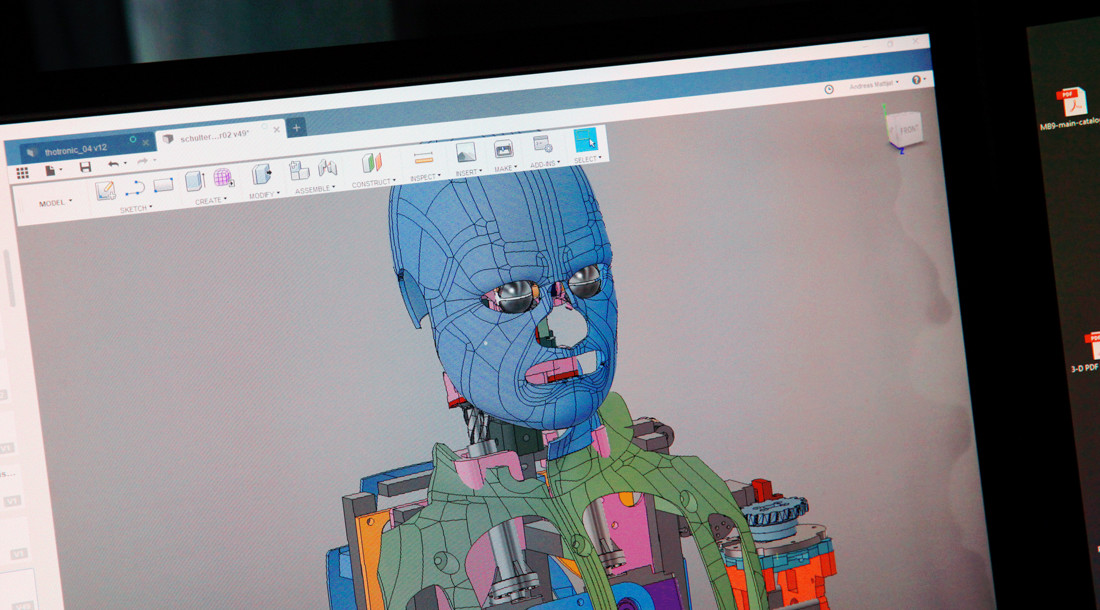Close the schulter...r02 v49 tab
The width and height of the screenshot is (1100, 610).
point(276,130)
